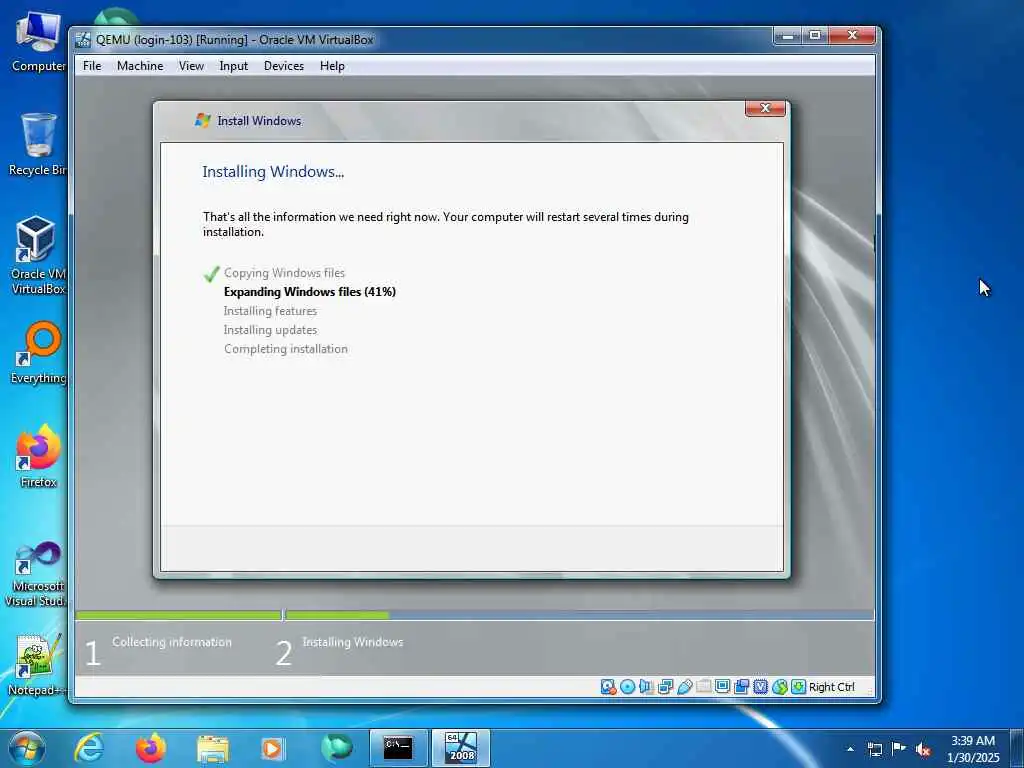The width and height of the screenshot is (1024, 768).
Task: Open the display monitor indicator in VirtualBox status bar
Action: [722, 686]
